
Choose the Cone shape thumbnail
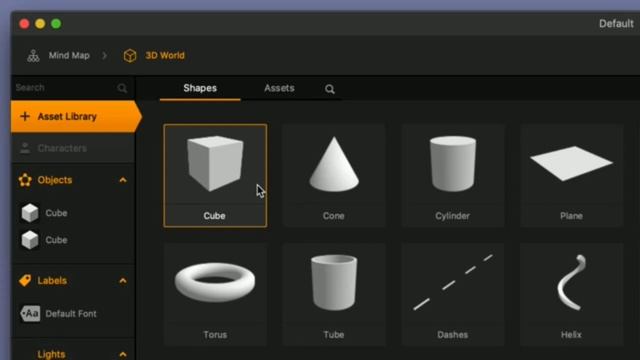coord(334,176)
